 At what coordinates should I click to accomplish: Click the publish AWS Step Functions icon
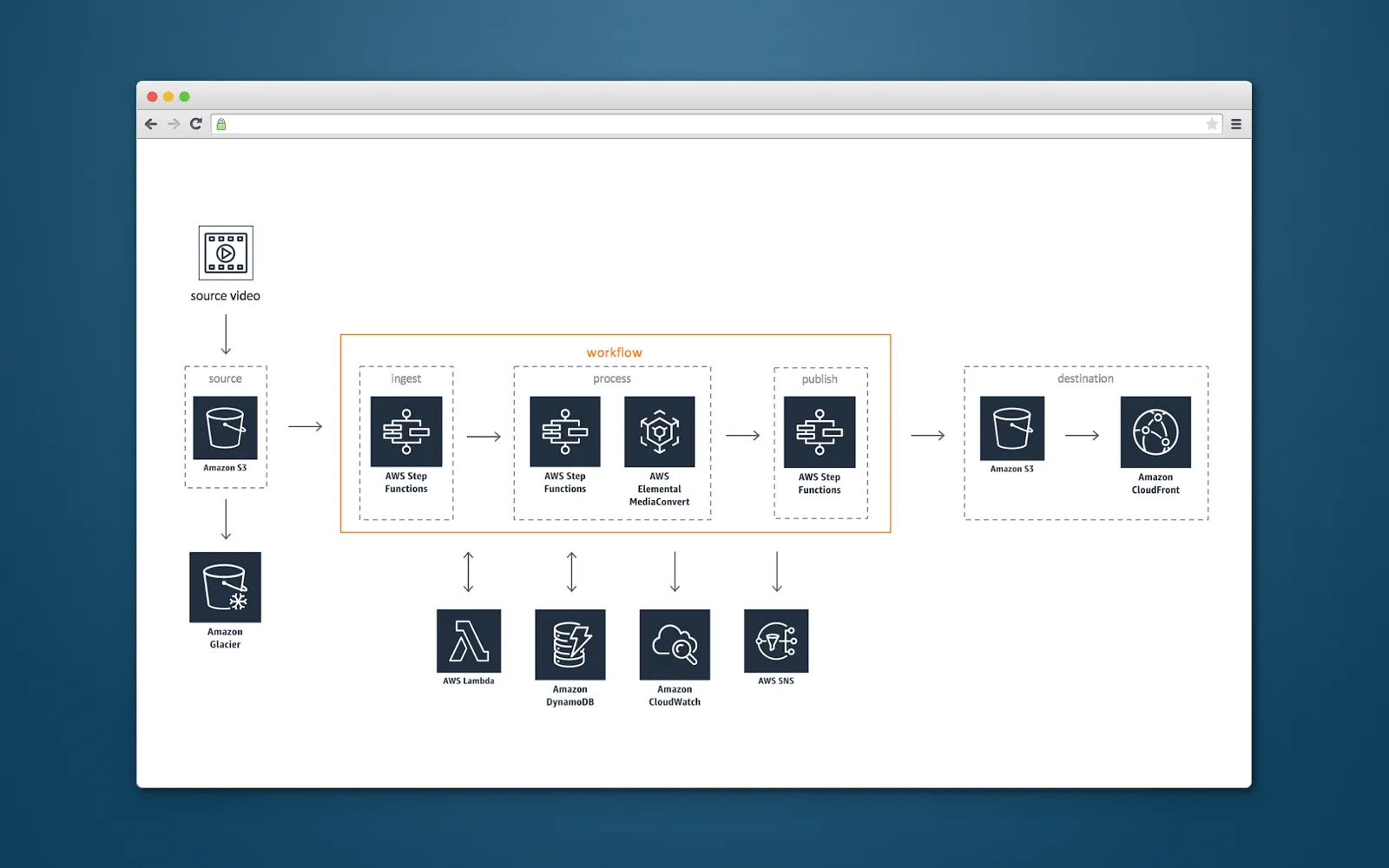coord(820,432)
